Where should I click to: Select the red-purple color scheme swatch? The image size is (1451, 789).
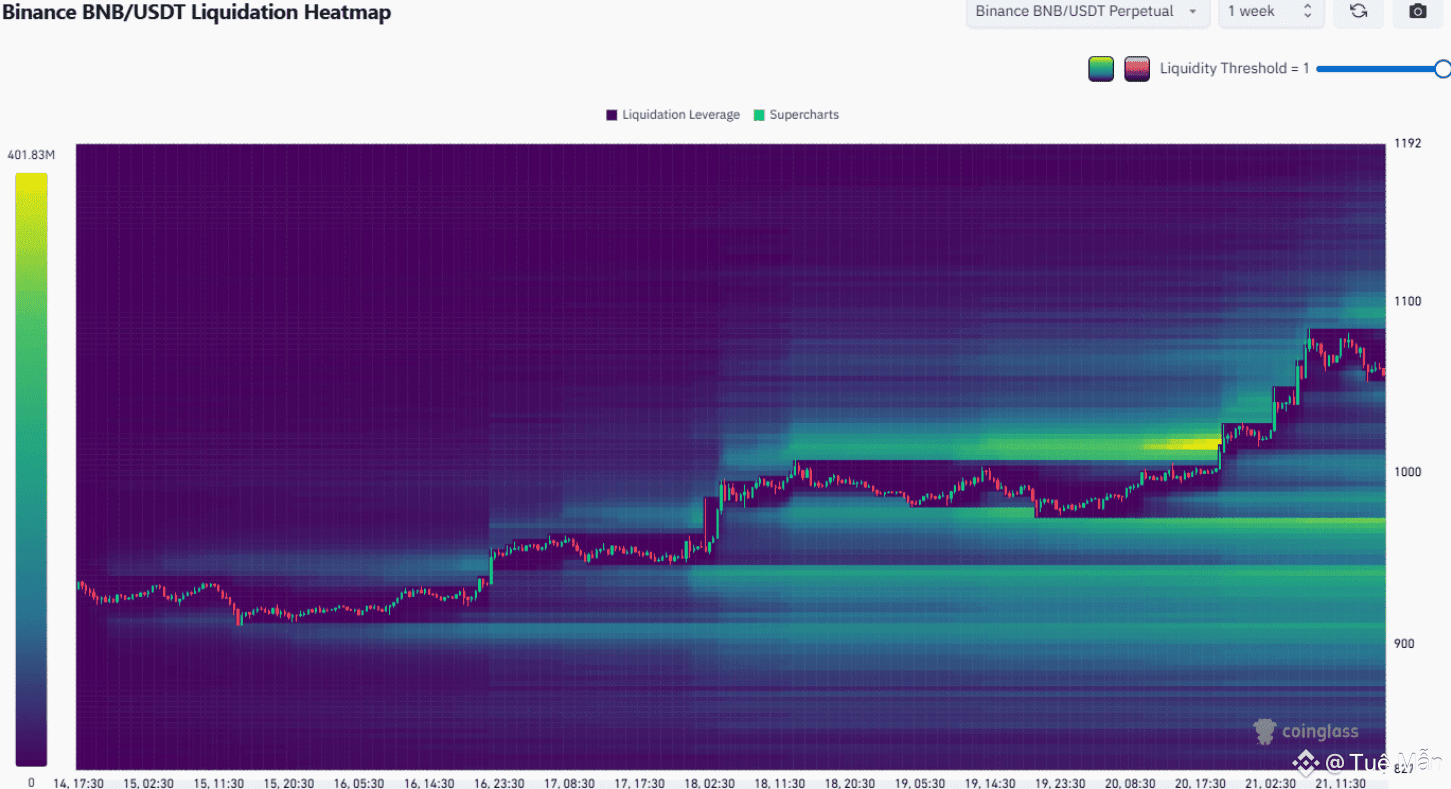pyautogui.click(x=1137, y=69)
